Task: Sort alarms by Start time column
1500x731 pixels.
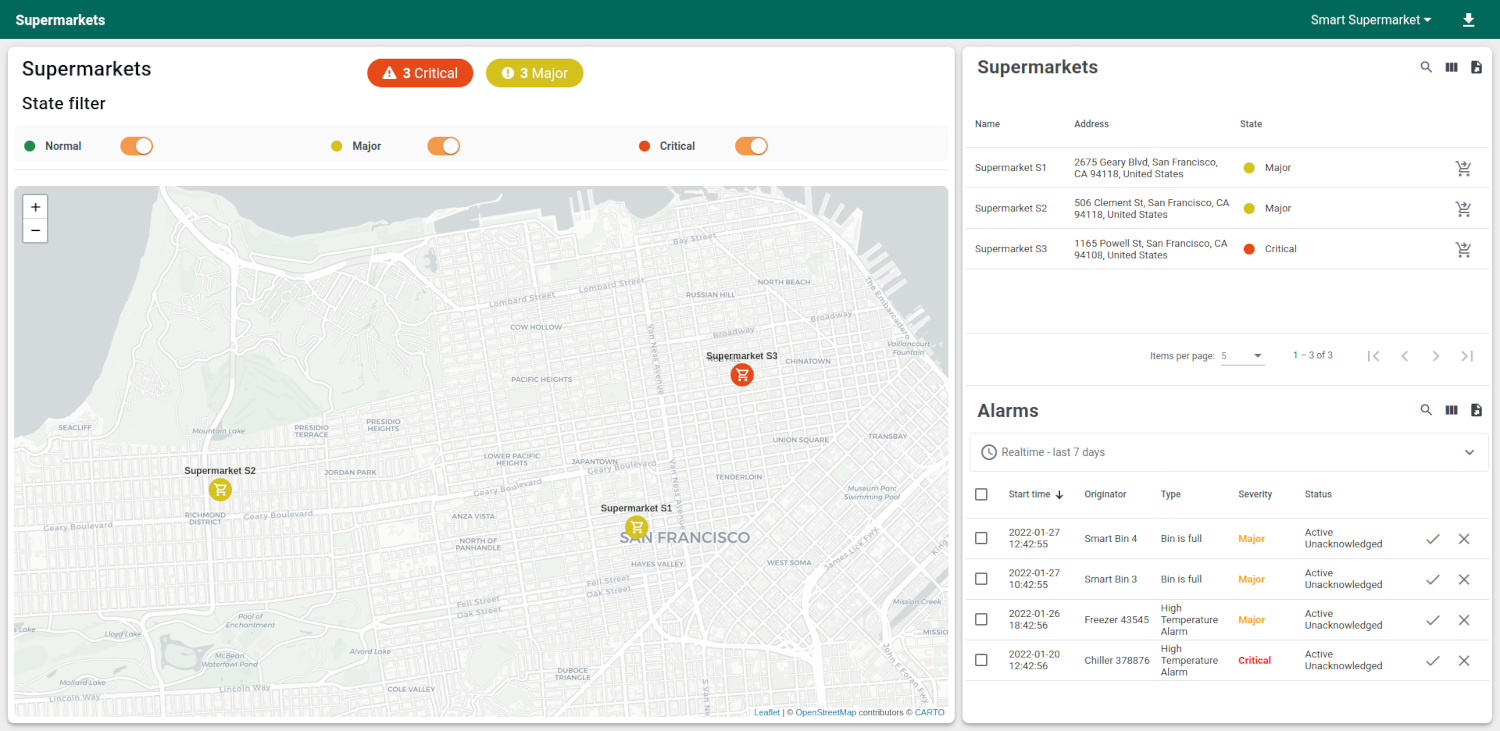Action: coord(1029,494)
